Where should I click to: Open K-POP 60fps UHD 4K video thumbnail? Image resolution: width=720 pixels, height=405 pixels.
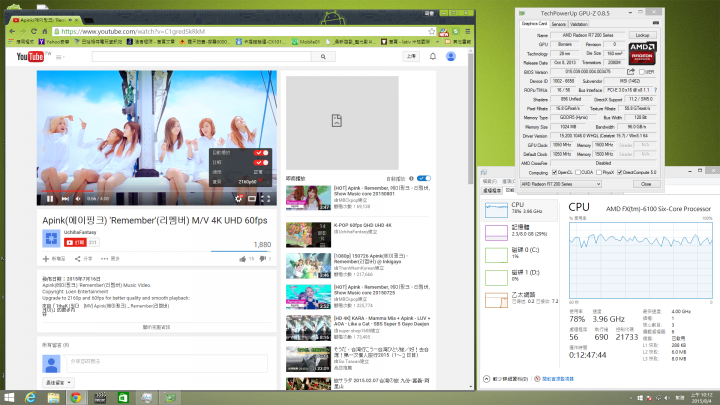tap(308, 235)
